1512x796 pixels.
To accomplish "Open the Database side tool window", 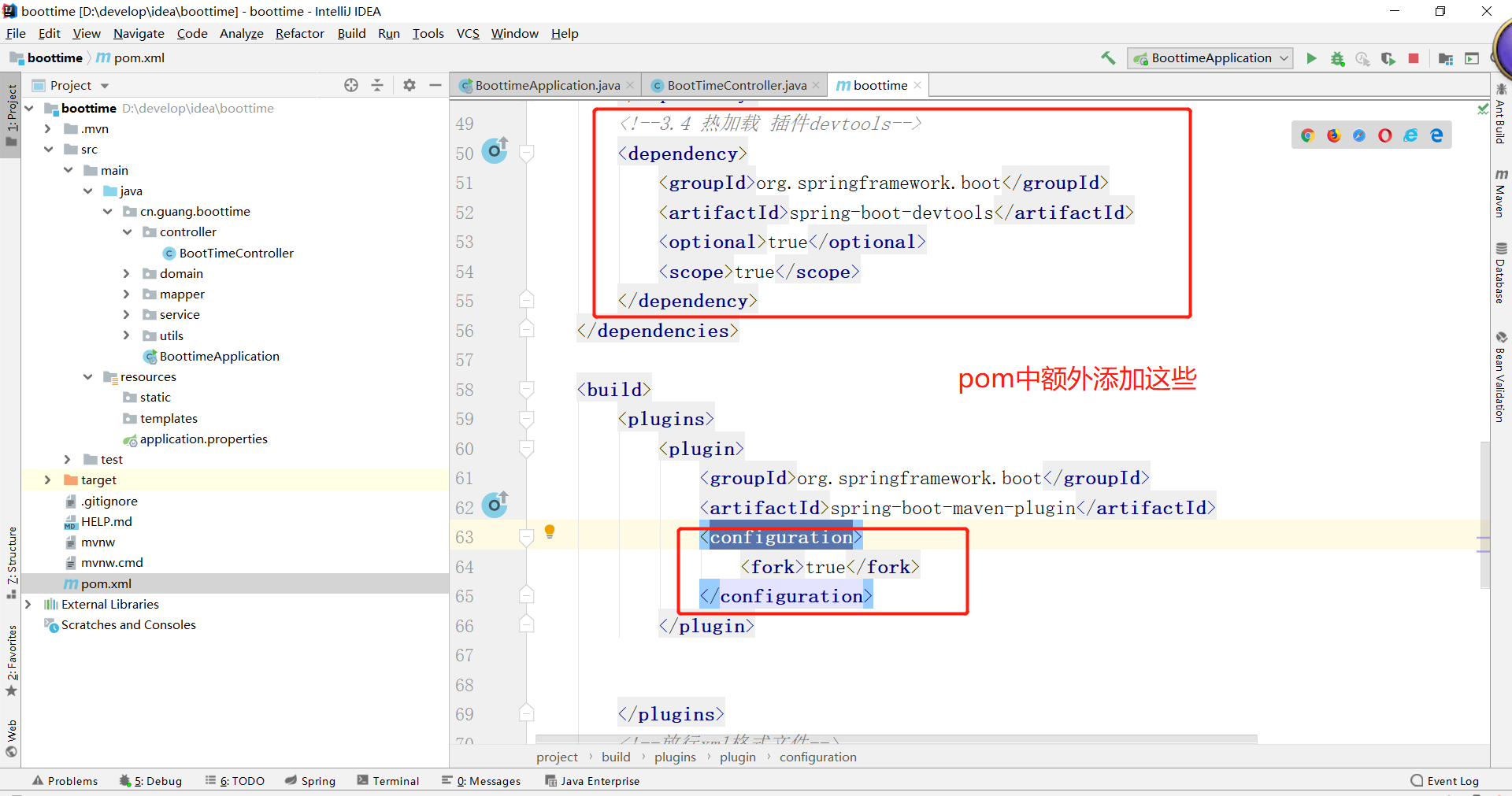I will (1501, 273).
